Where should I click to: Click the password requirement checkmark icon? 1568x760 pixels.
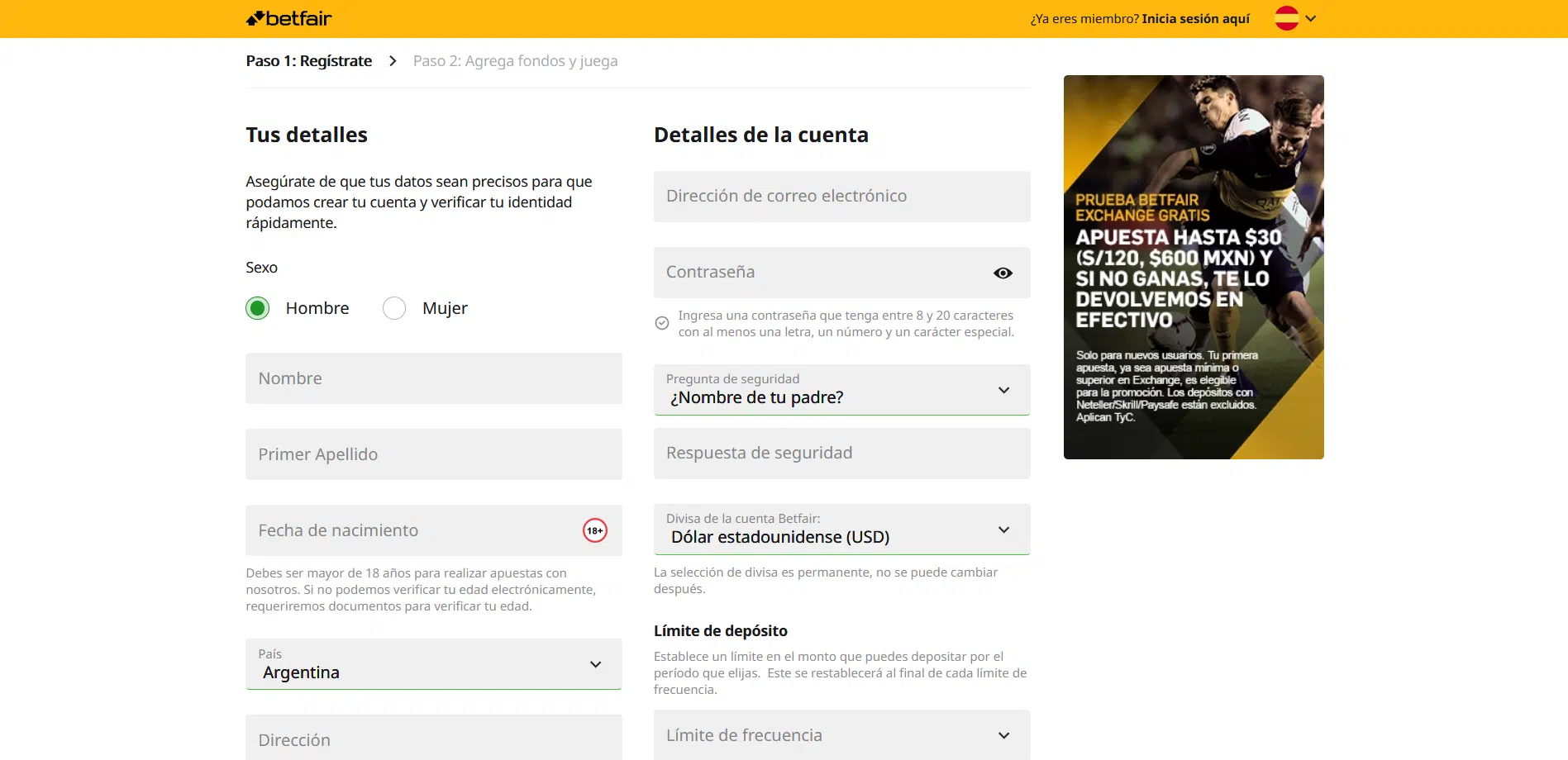pos(662,323)
